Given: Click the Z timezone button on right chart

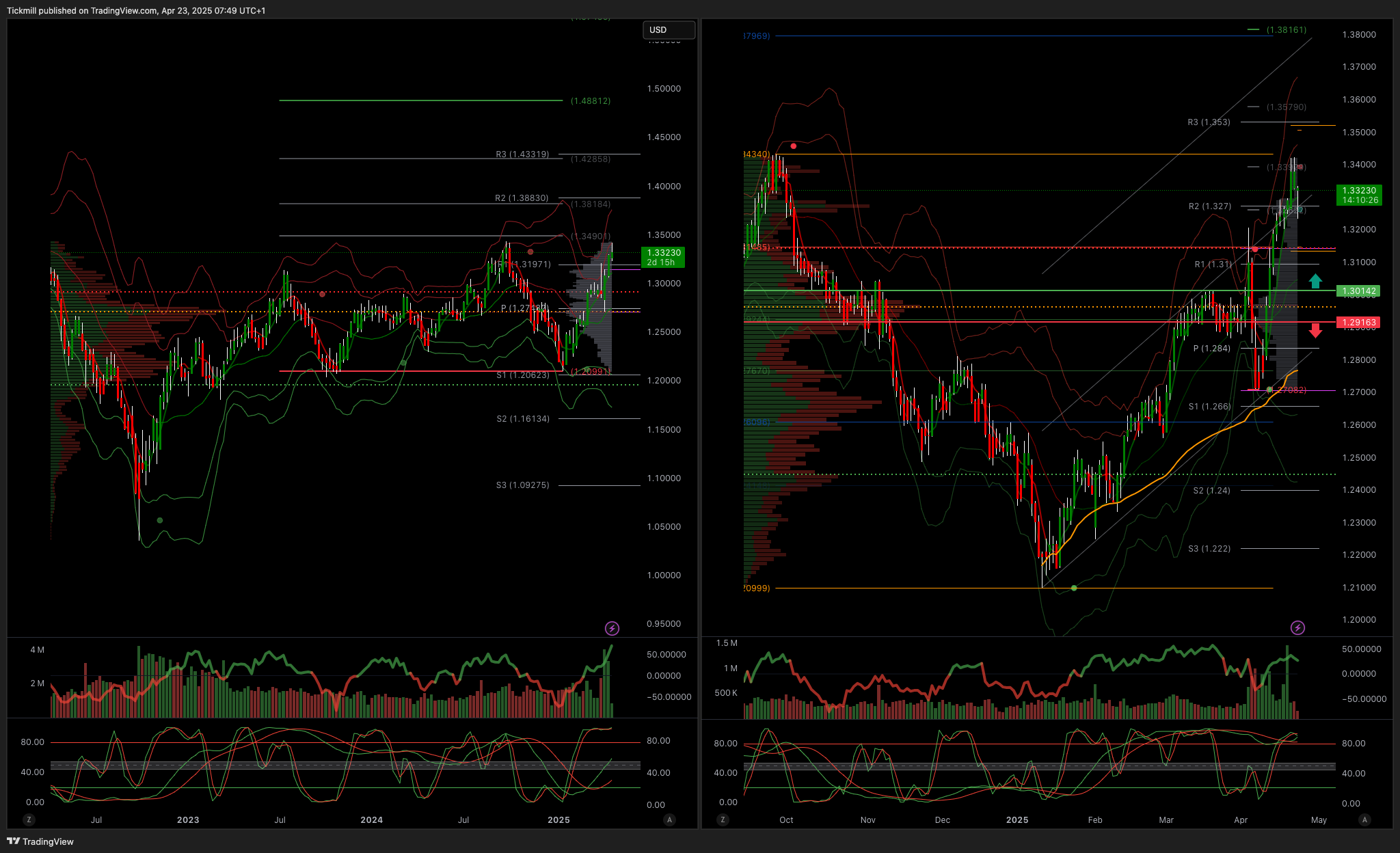Looking at the screenshot, I should tap(723, 820).
